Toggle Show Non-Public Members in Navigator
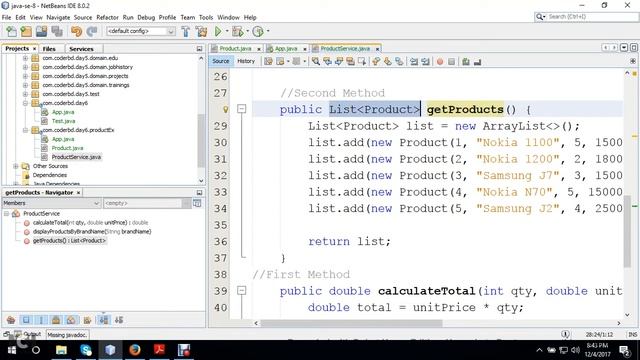 (x=56, y=320)
